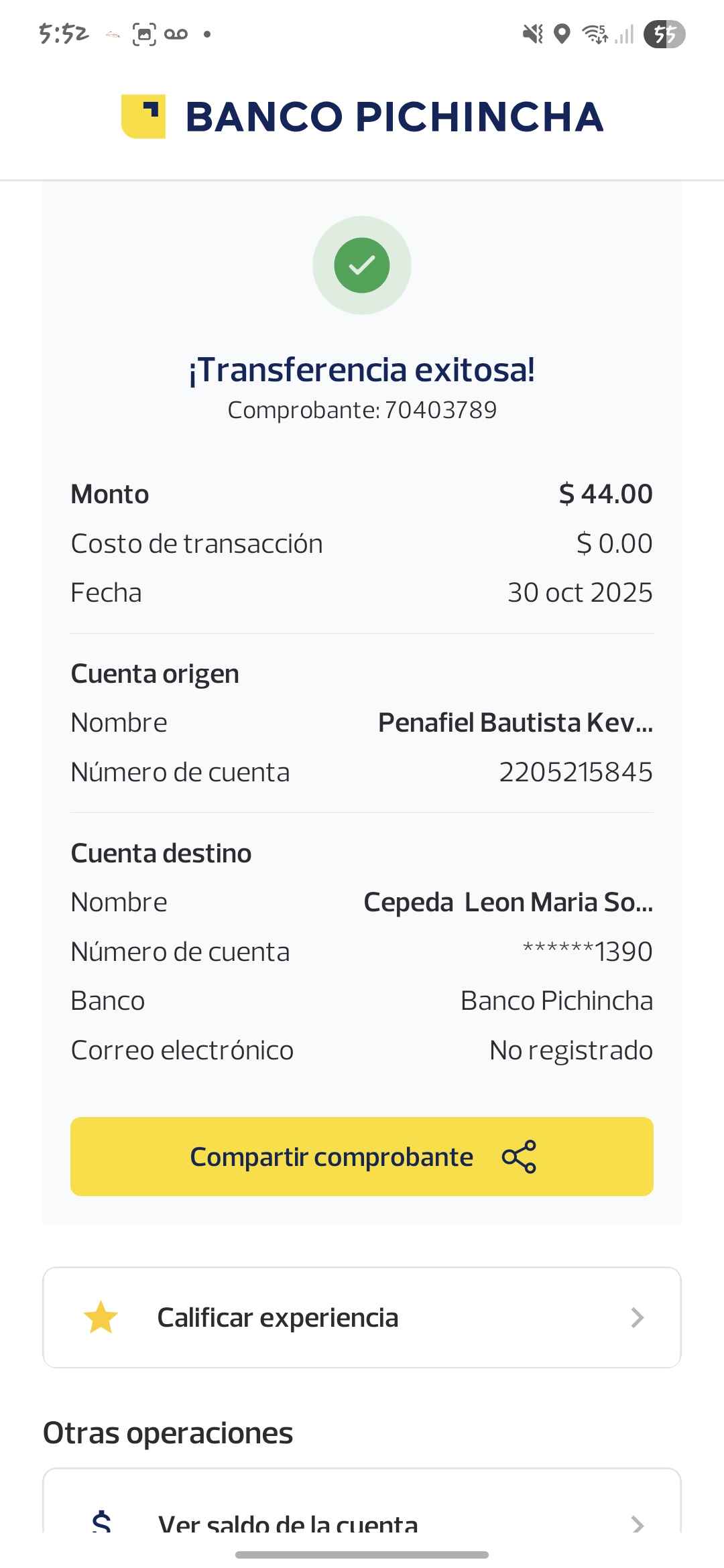Tap the share icon on the yellow button
The height and width of the screenshot is (1568, 724).
[x=519, y=1157]
